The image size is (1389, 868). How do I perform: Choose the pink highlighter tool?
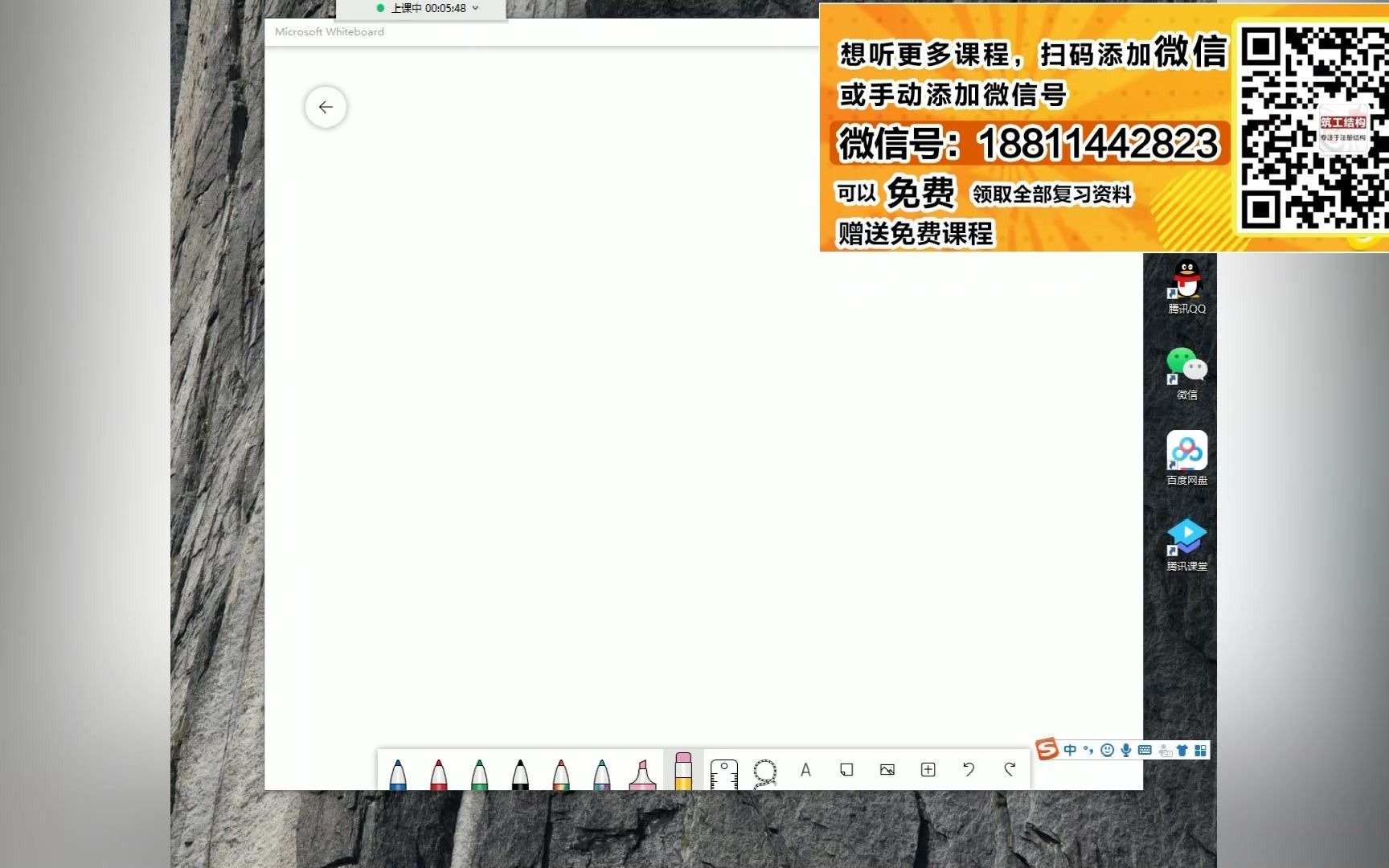641,770
